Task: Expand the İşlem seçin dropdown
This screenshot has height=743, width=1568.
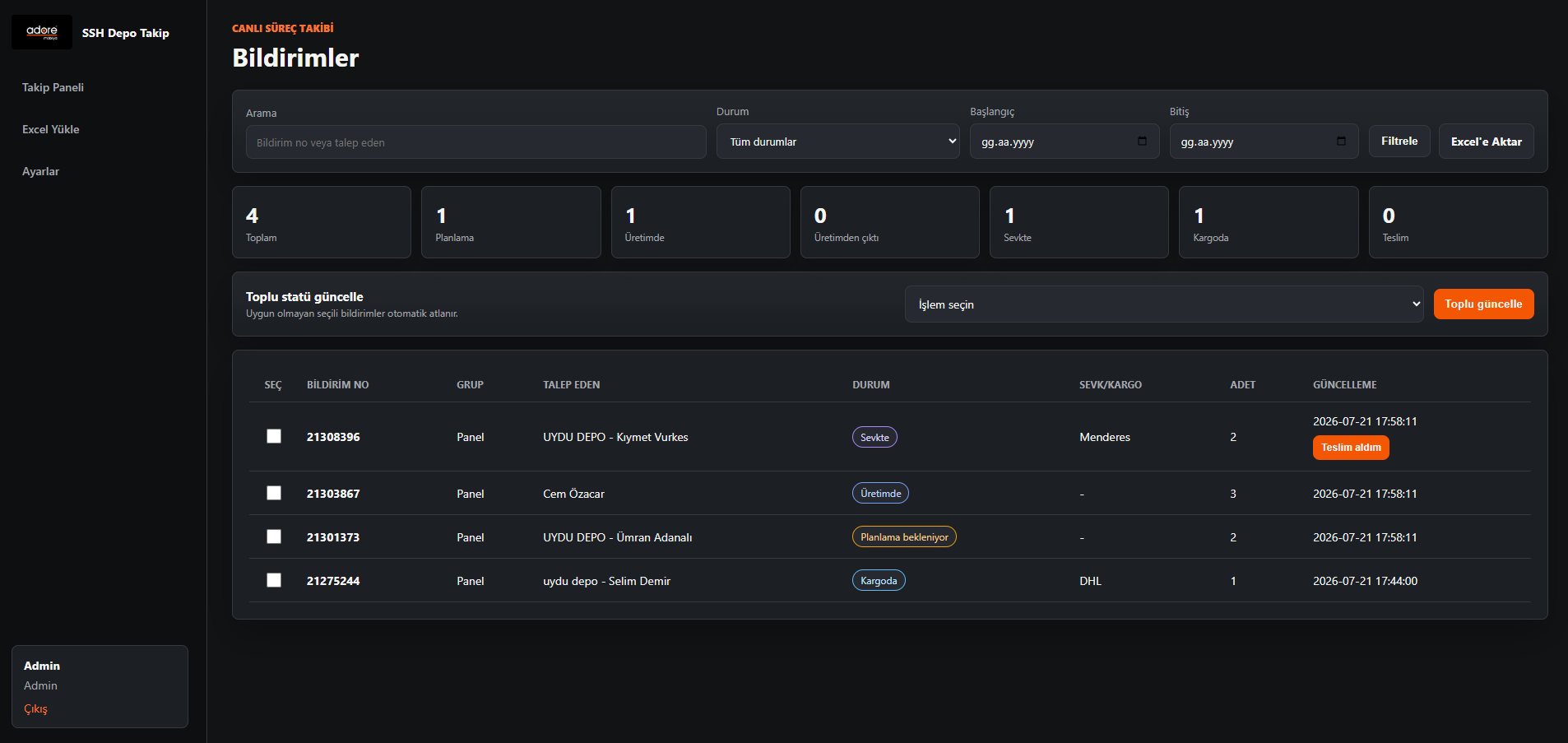Action: pos(1163,304)
